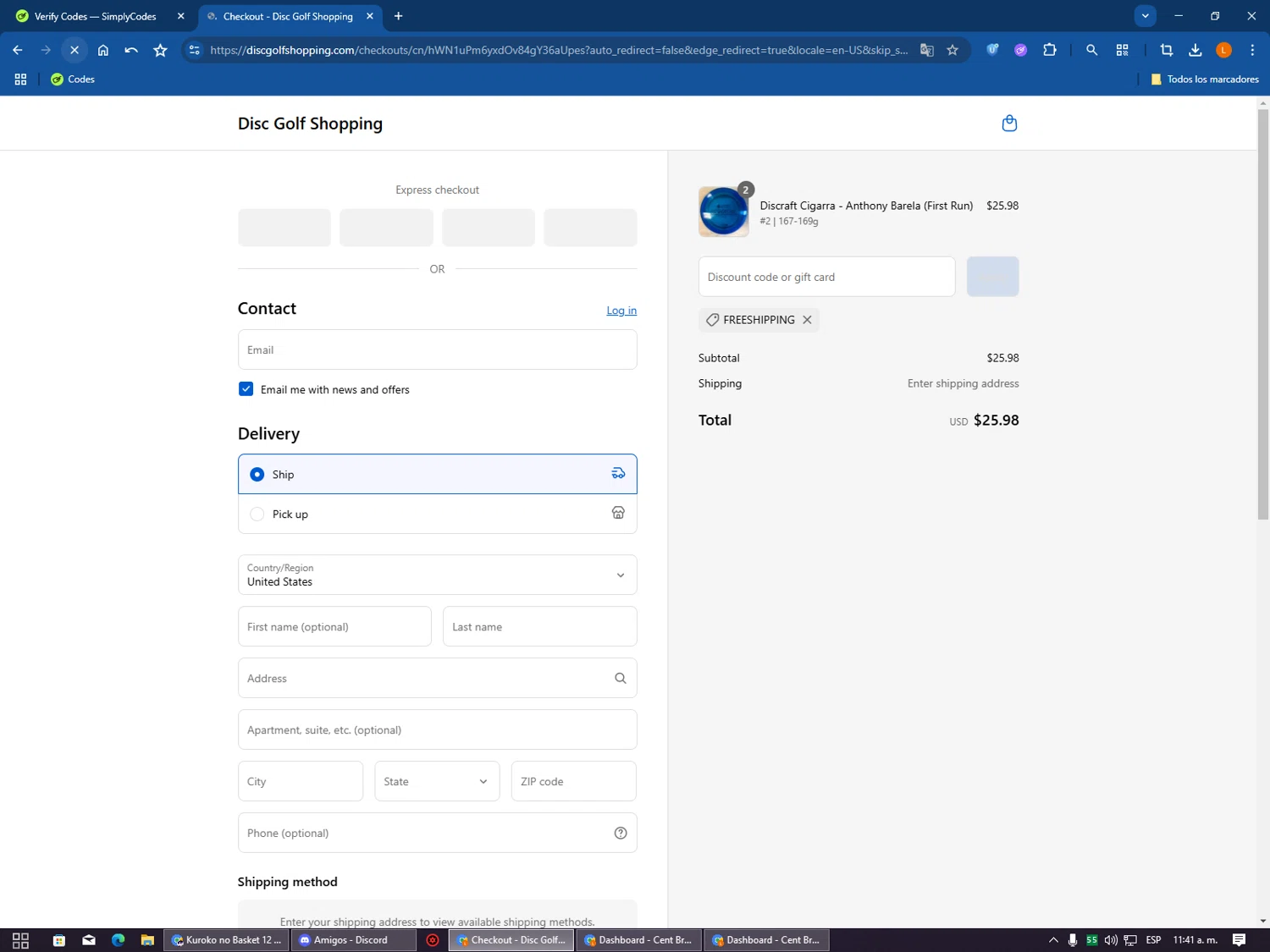Screen dimensions: 1270x952
Task: Show hidden system tray icons
Action: click(x=1053, y=940)
